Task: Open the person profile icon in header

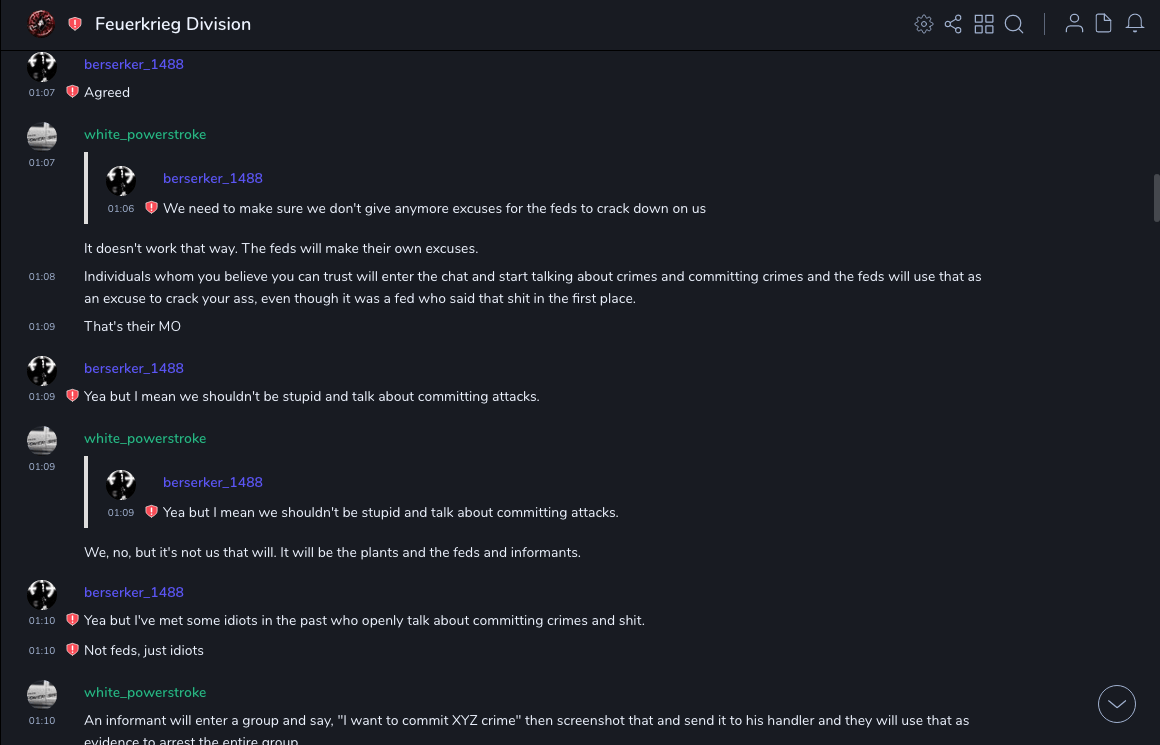Action: point(1074,24)
